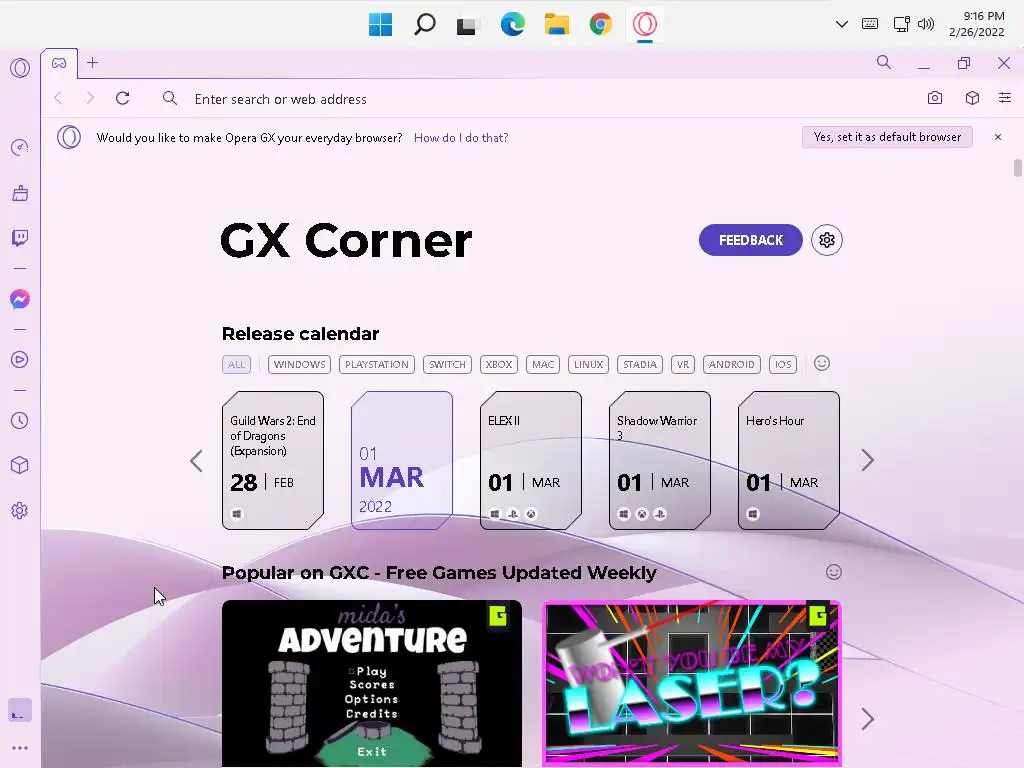1024x768 pixels.
Task: Open the Twitch panel in sidebar
Action: coord(20,238)
